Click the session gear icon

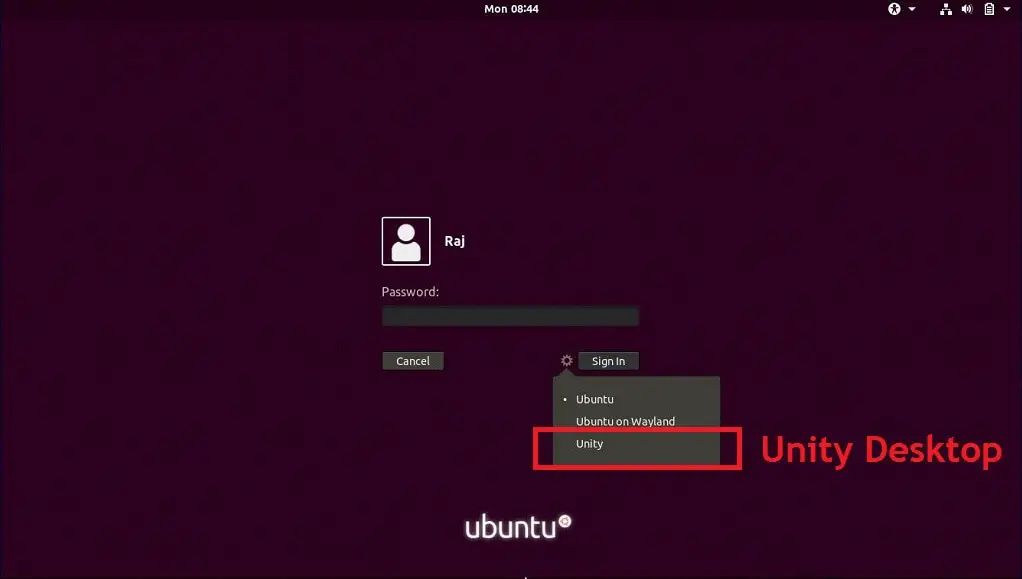pos(566,361)
